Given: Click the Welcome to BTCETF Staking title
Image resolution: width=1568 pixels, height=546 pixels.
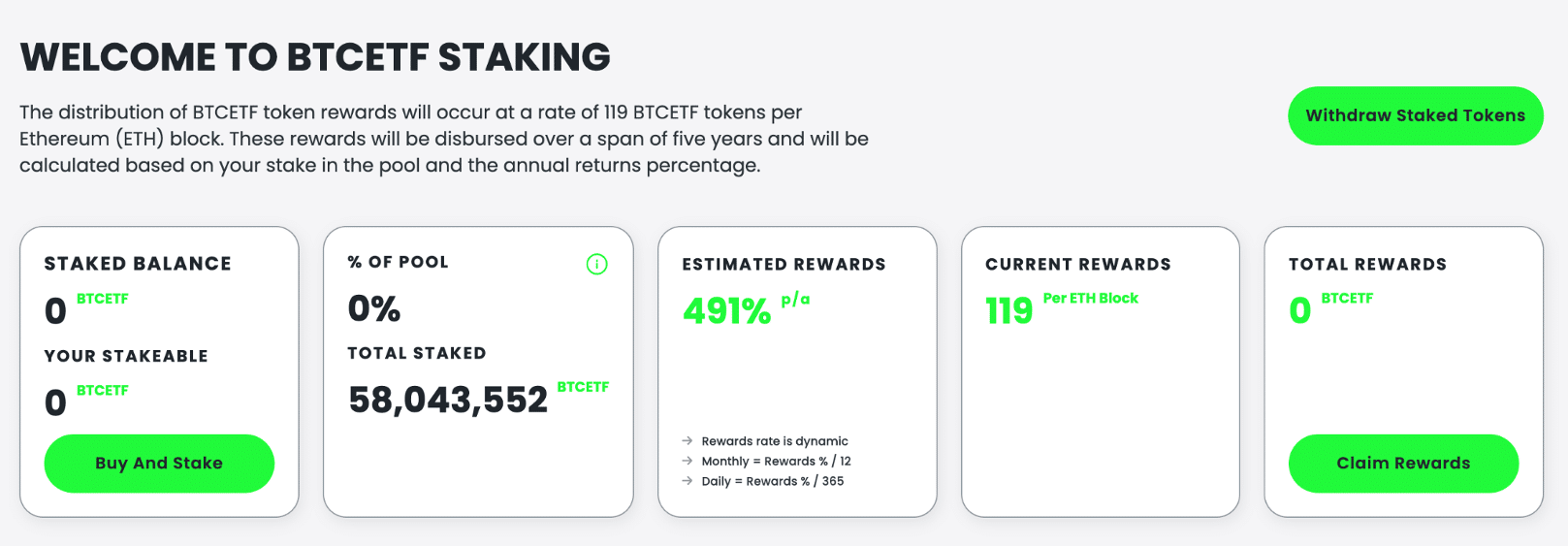Looking at the screenshot, I should pyautogui.click(x=315, y=57).
